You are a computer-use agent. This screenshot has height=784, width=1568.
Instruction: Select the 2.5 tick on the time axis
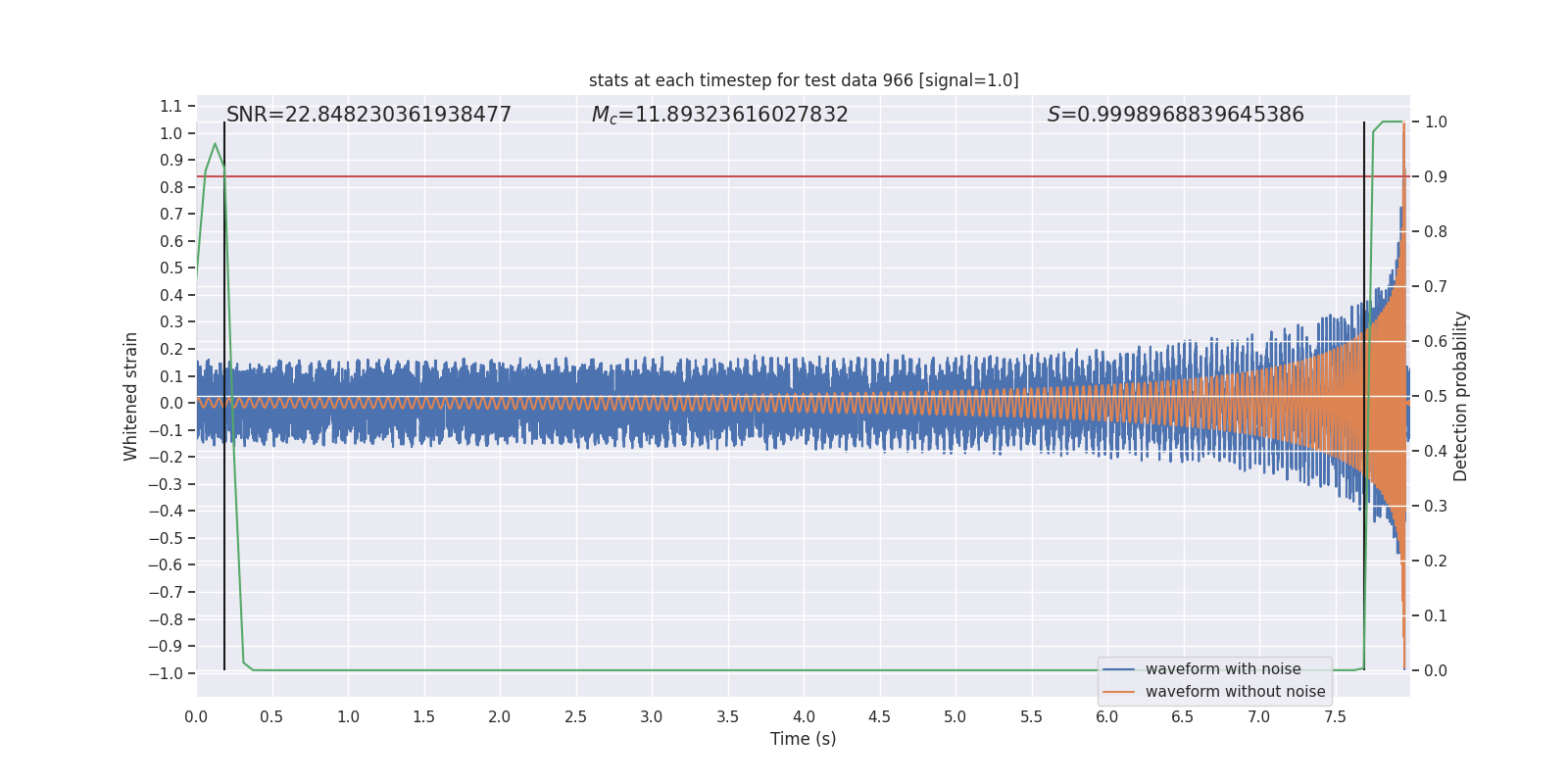[575, 717]
